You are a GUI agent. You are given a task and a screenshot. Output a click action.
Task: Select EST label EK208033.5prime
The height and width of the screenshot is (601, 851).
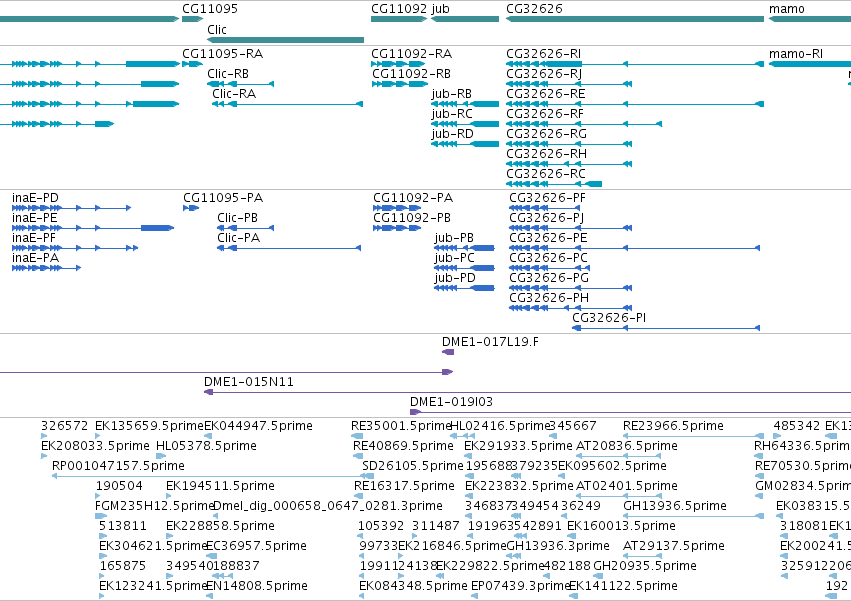pyautogui.click(x=95, y=446)
